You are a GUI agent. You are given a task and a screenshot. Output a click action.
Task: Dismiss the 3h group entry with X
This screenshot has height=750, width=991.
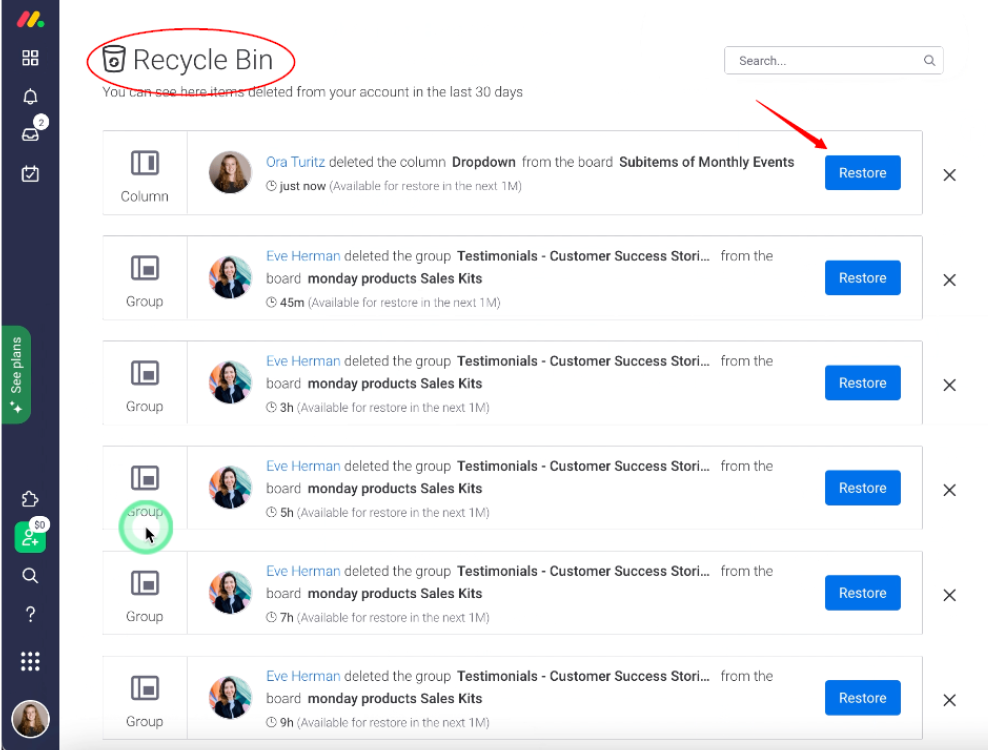pos(949,385)
